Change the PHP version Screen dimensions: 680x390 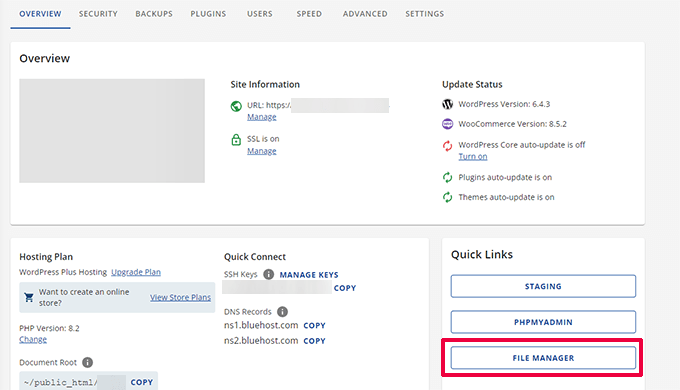[x=33, y=339]
